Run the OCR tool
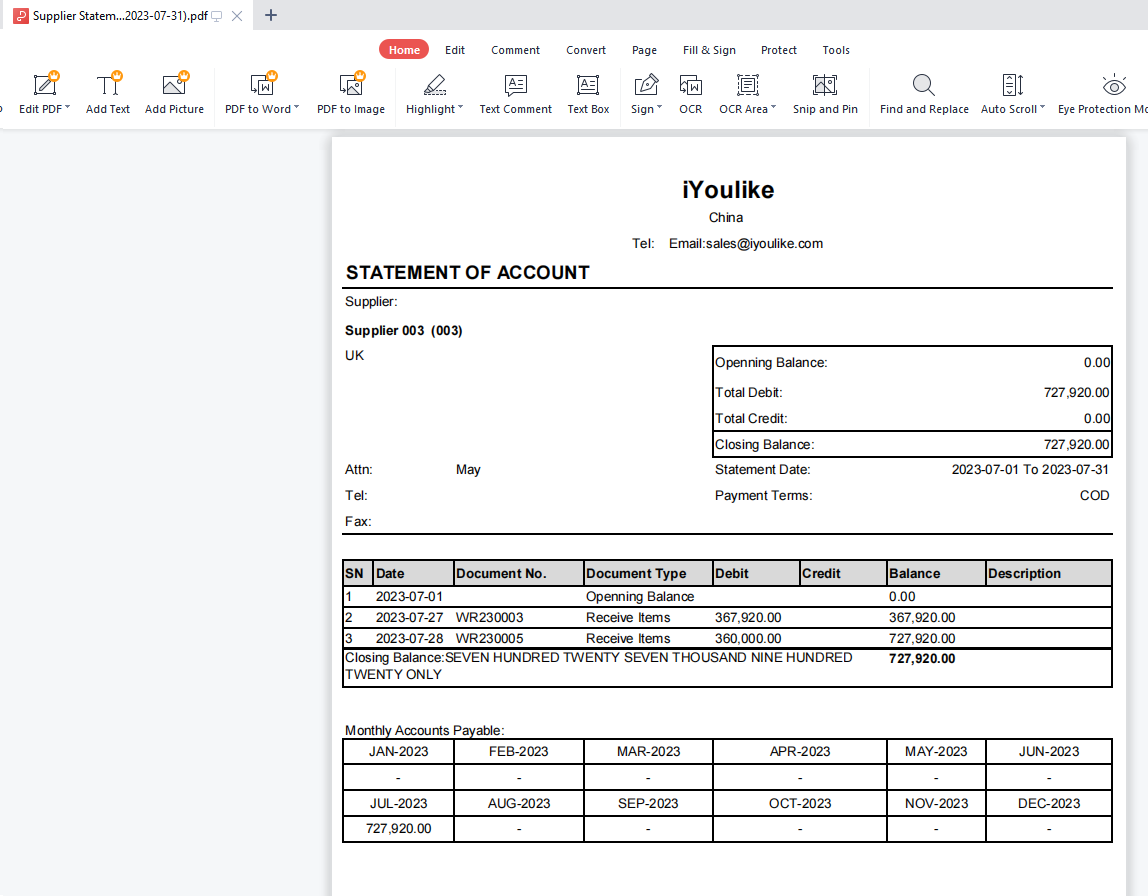The height and width of the screenshot is (896, 1148). [690, 86]
